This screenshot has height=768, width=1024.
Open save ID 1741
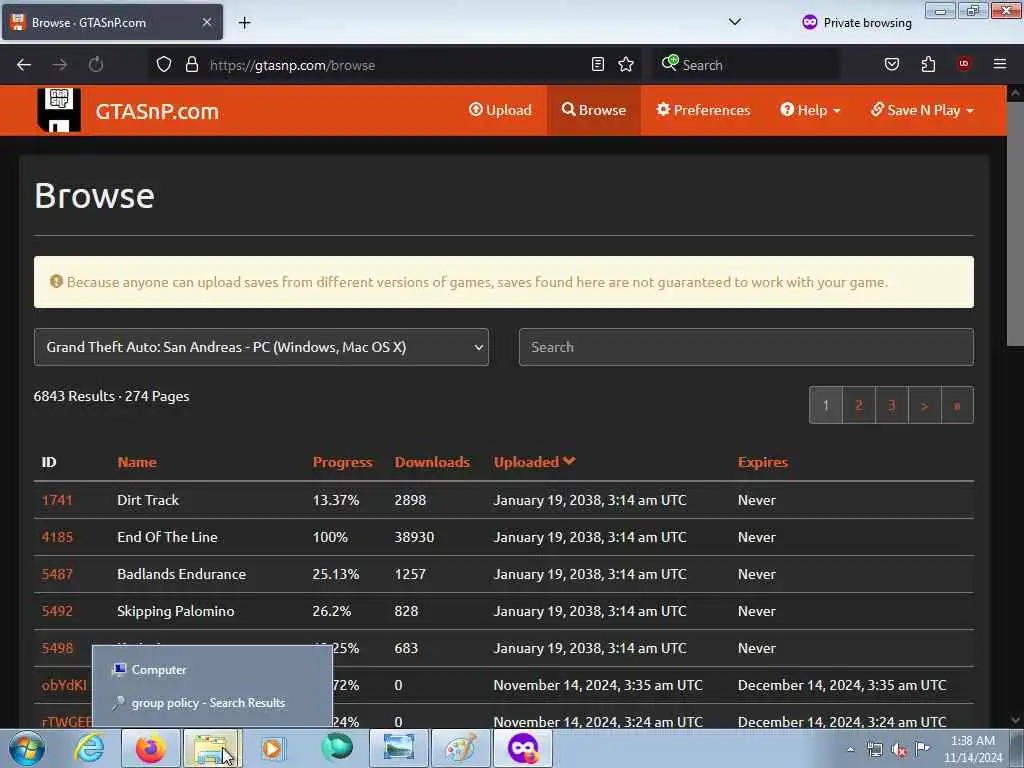(x=57, y=500)
